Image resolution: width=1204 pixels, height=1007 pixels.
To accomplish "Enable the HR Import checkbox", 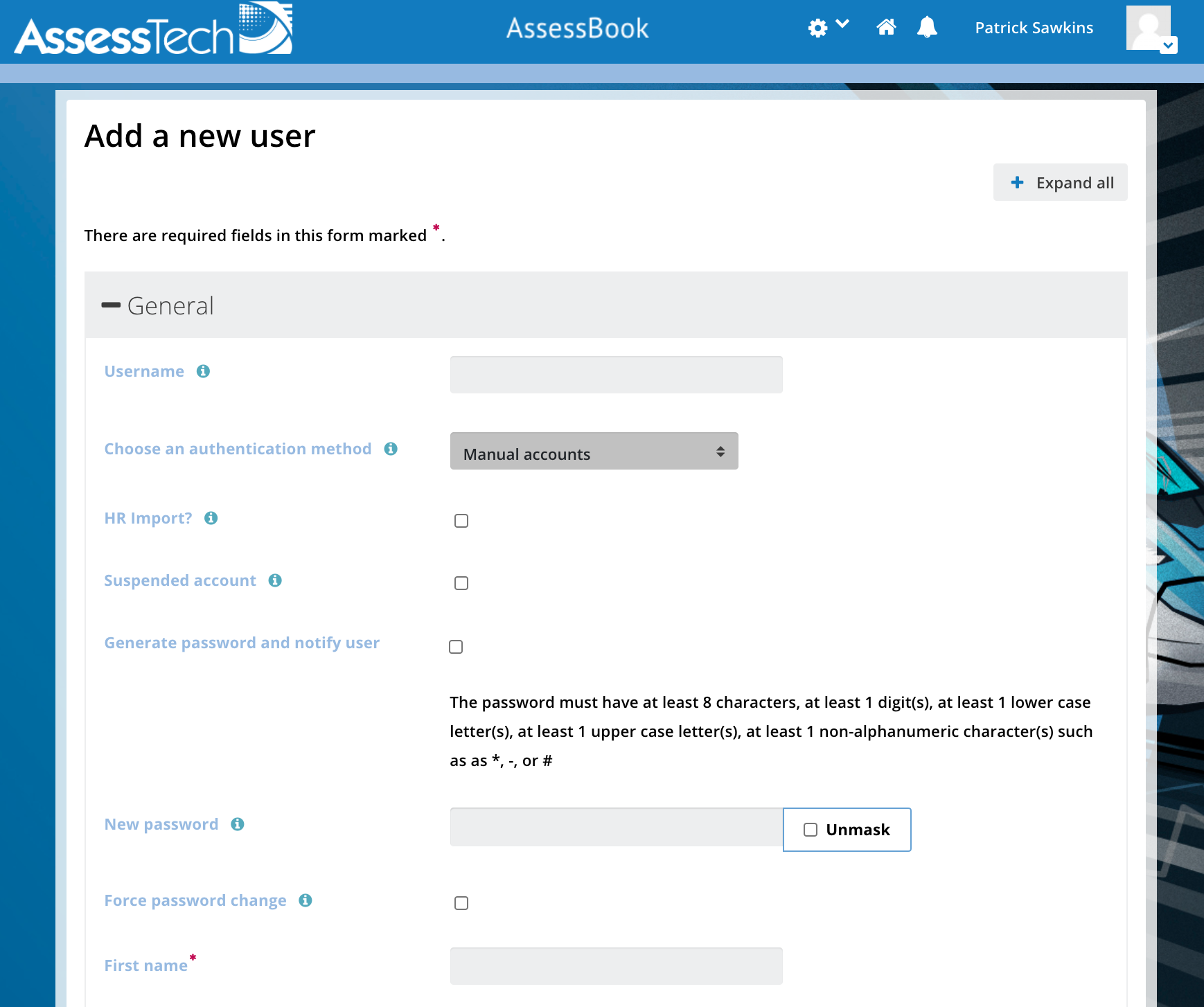I will (x=461, y=521).
